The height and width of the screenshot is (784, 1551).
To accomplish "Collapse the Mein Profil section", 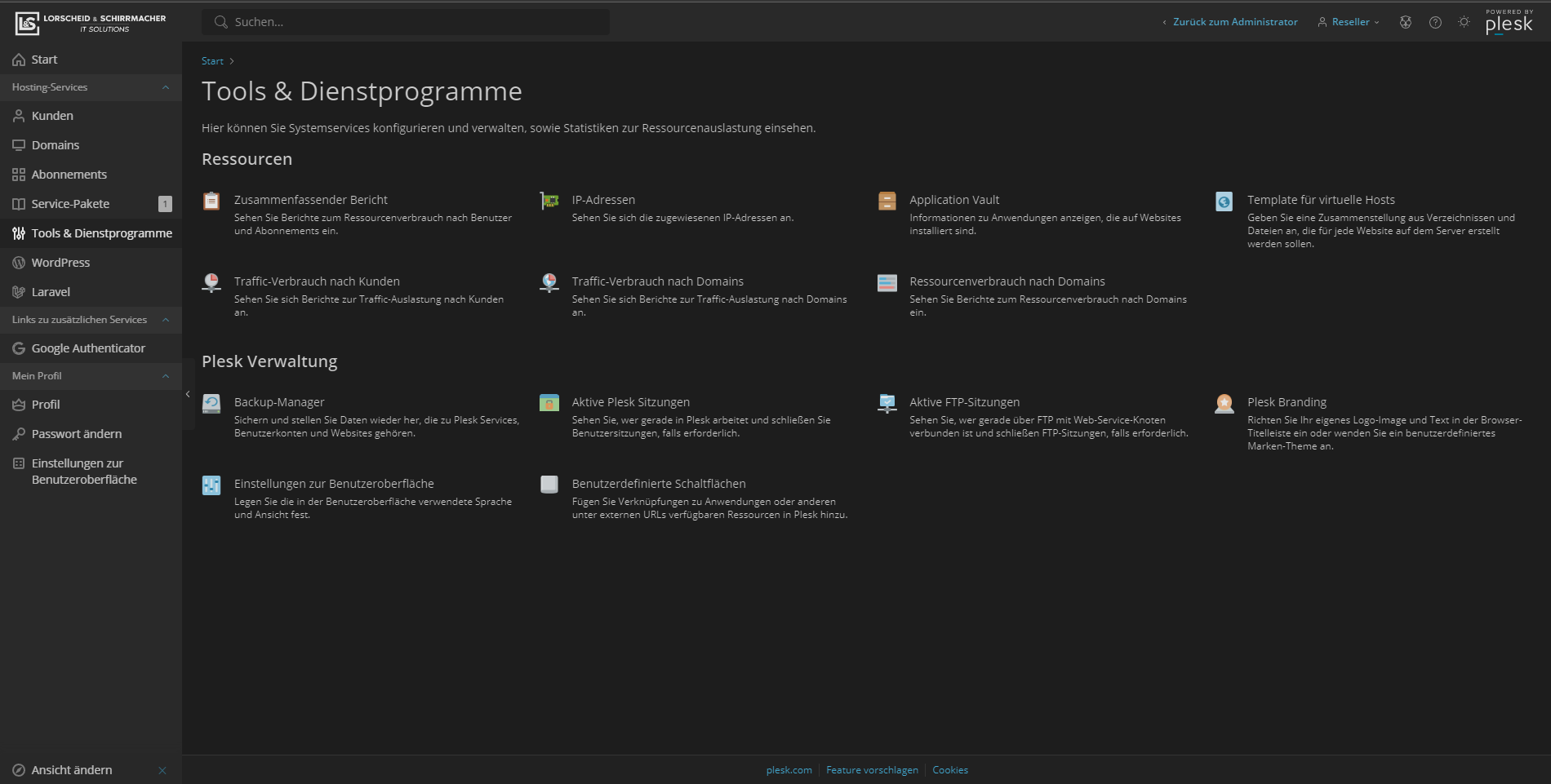I will 166,376.
